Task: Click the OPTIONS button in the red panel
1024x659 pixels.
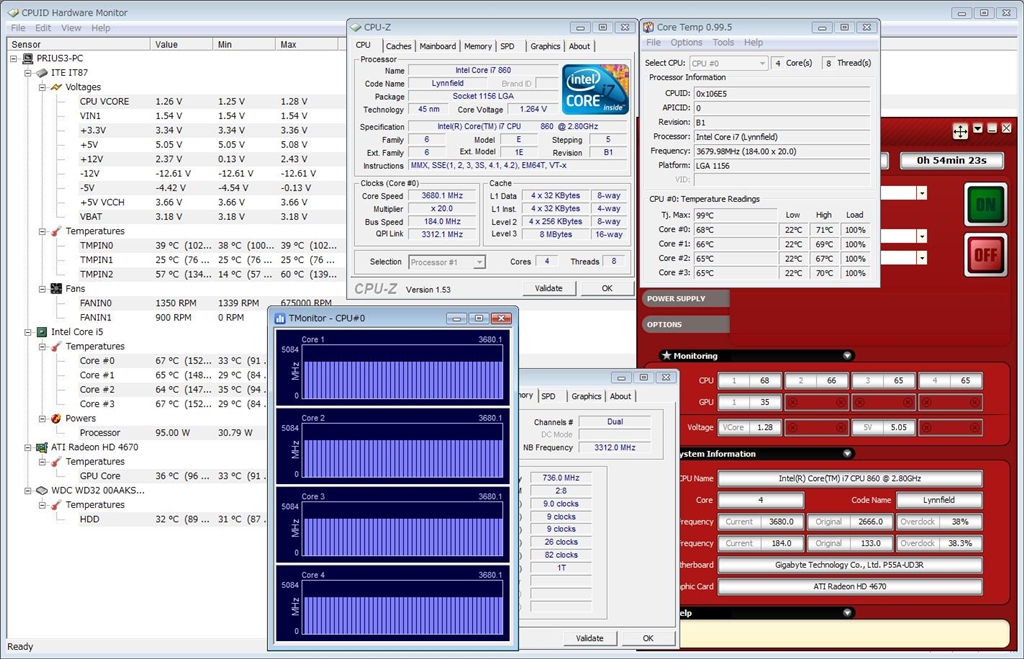Action: [x=684, y=324]
